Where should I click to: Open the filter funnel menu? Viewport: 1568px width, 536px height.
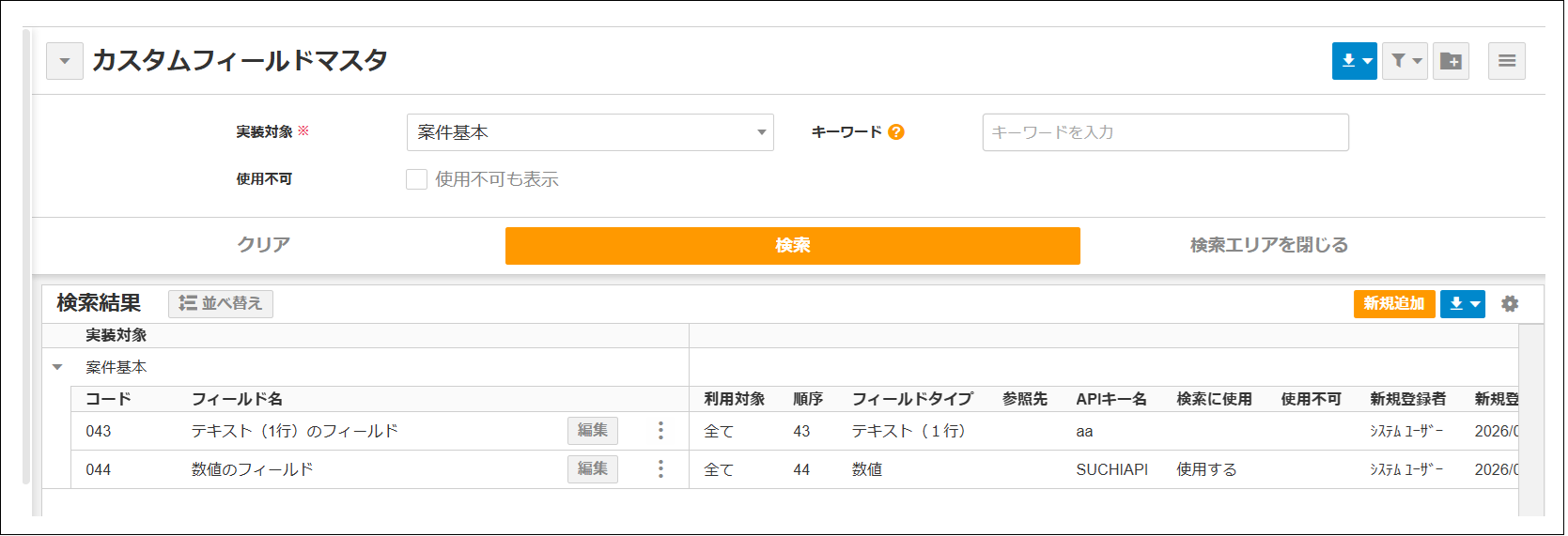coord(1405,61)
